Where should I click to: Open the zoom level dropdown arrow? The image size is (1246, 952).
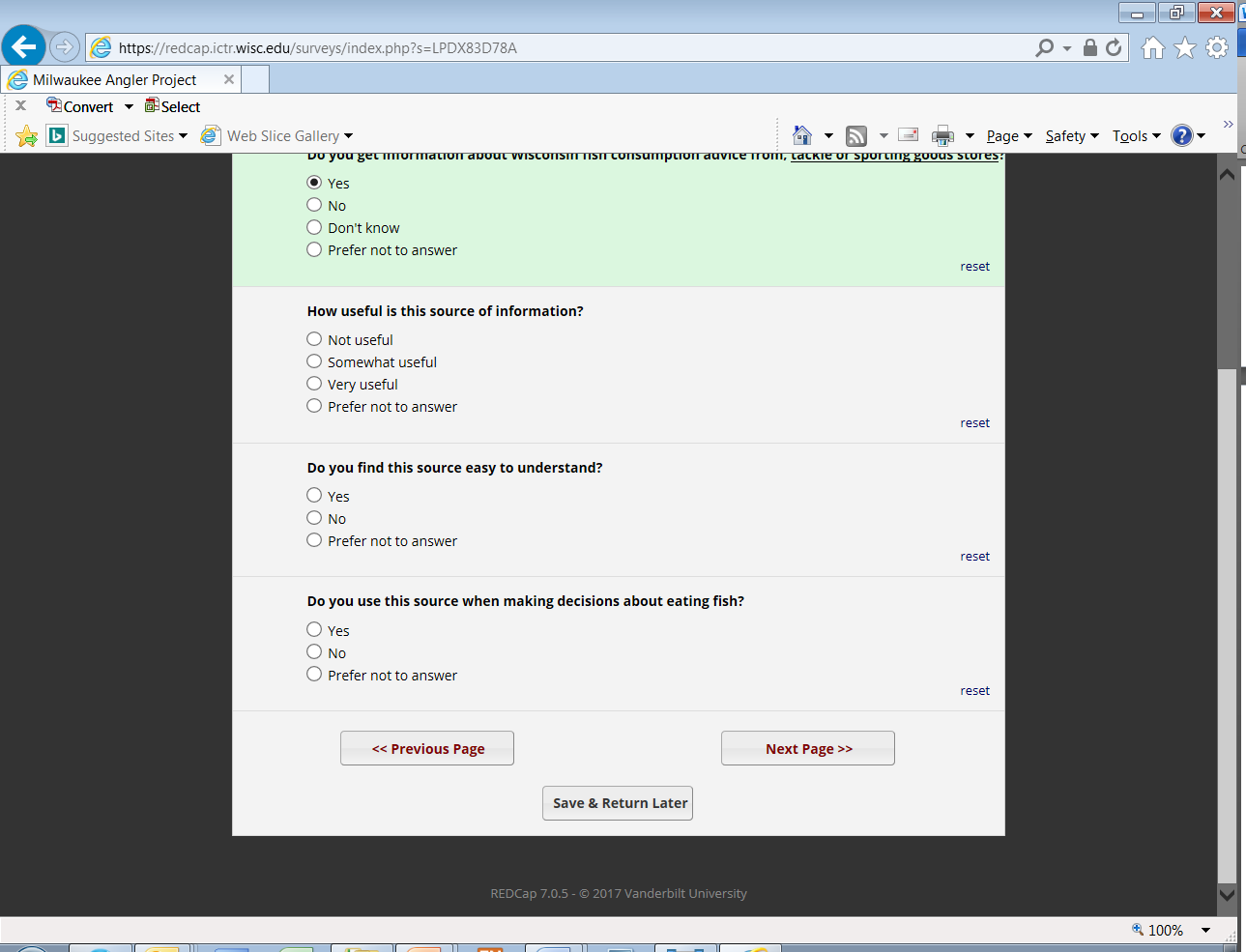pyautogui.click(x=1205, y=930)
